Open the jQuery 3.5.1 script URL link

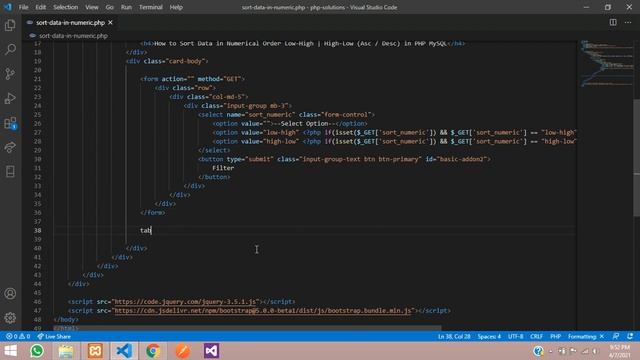coord(185,302)
